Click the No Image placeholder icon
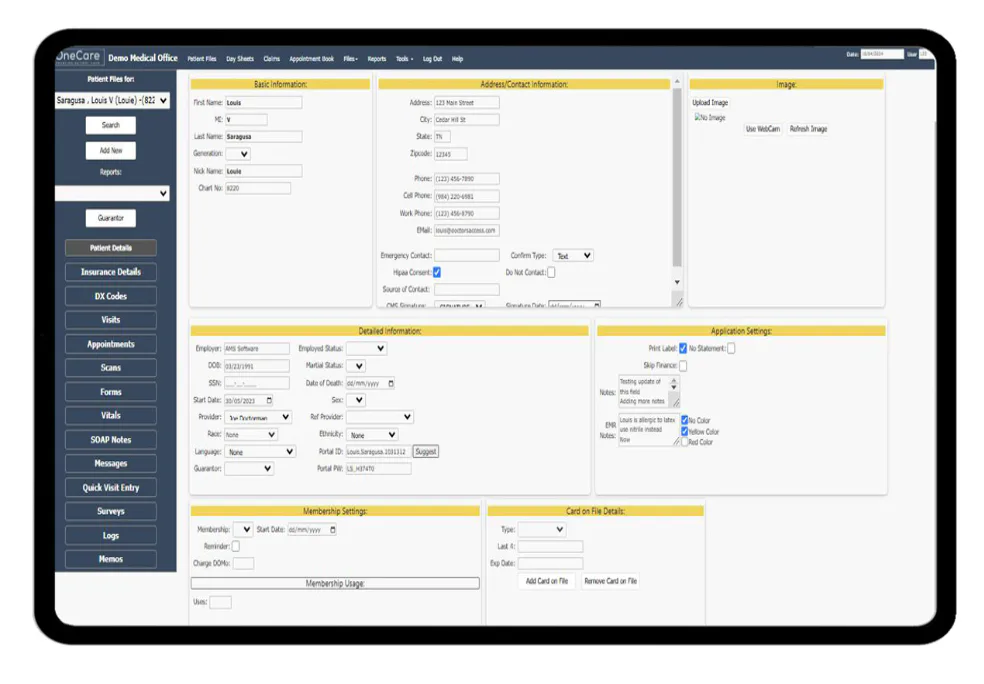The width and height of the screenshot is (984, 684). 698,117
